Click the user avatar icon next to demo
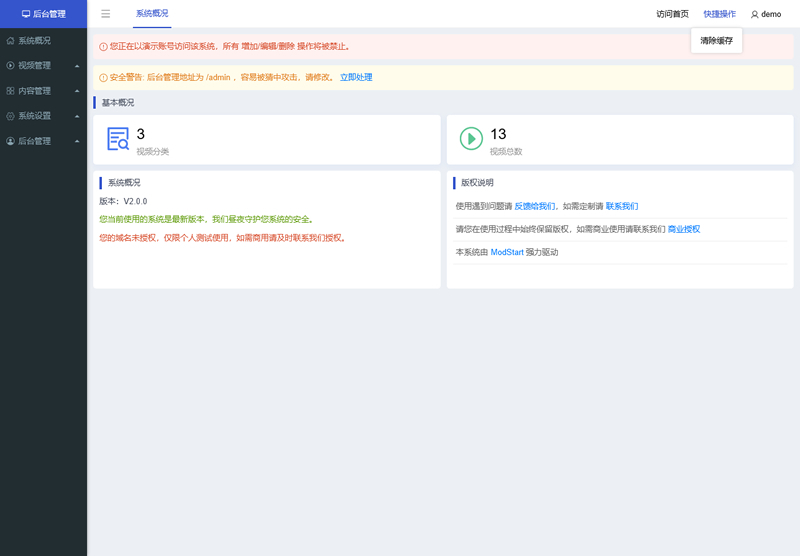This screenshot has width=800, height=556. pos(755,15)
